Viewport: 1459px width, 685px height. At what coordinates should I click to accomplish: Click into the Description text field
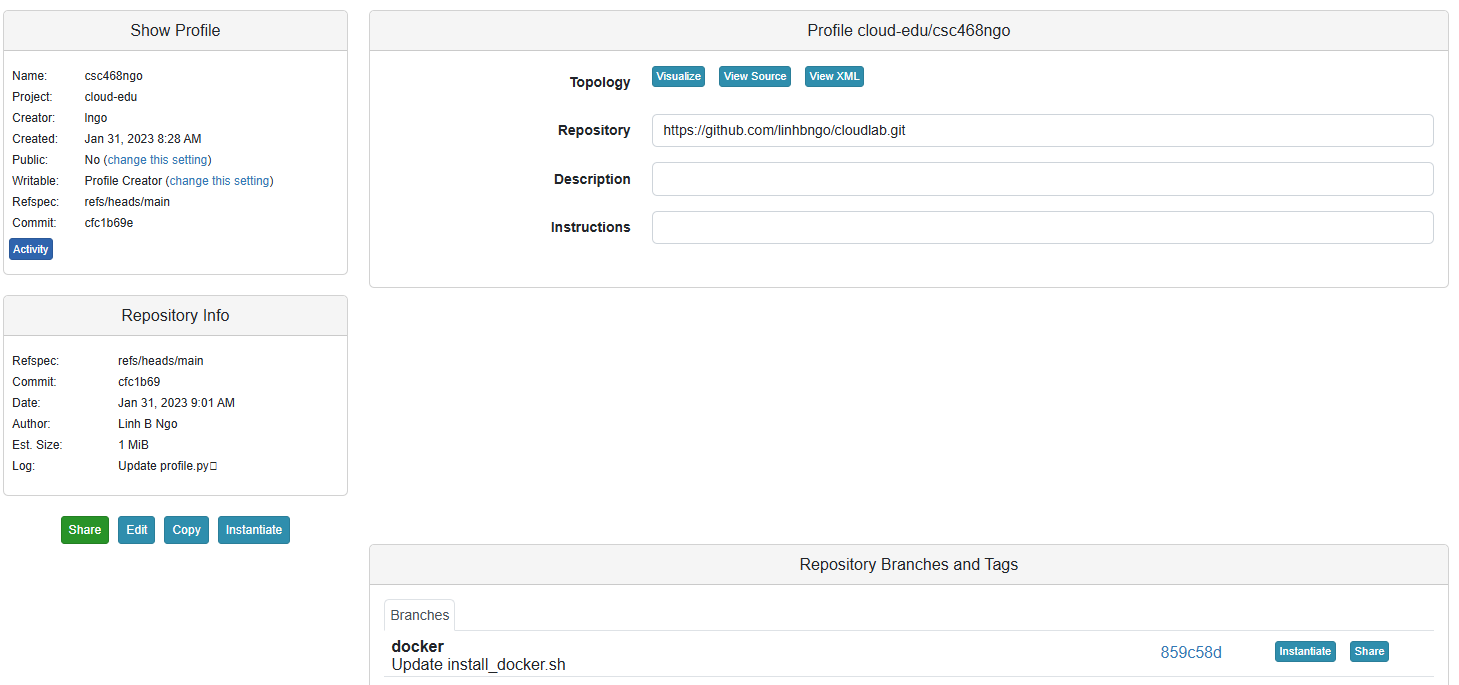pyautogui.click(x=1042, y=179)
